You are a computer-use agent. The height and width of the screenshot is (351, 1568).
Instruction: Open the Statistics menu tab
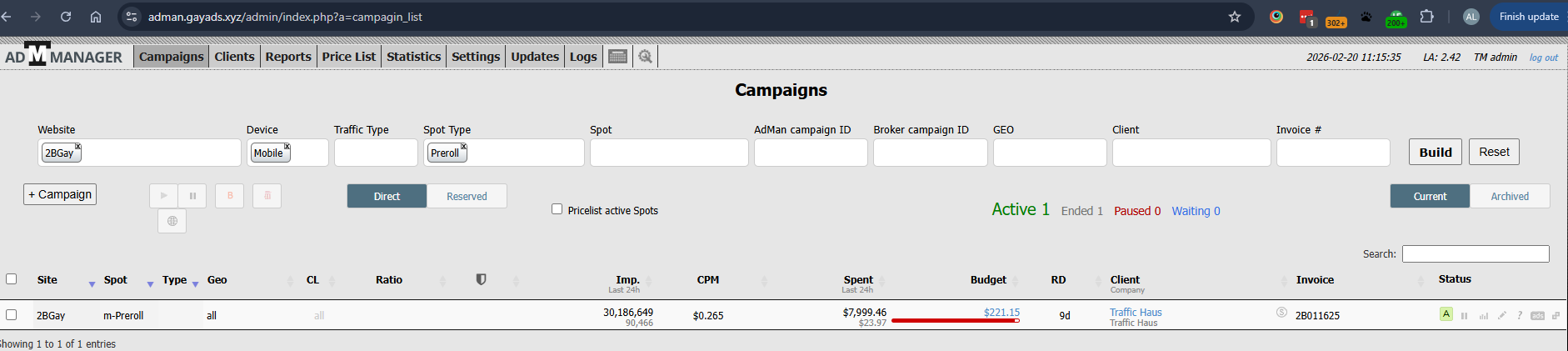pyautogui.click(x=413, y=57)
